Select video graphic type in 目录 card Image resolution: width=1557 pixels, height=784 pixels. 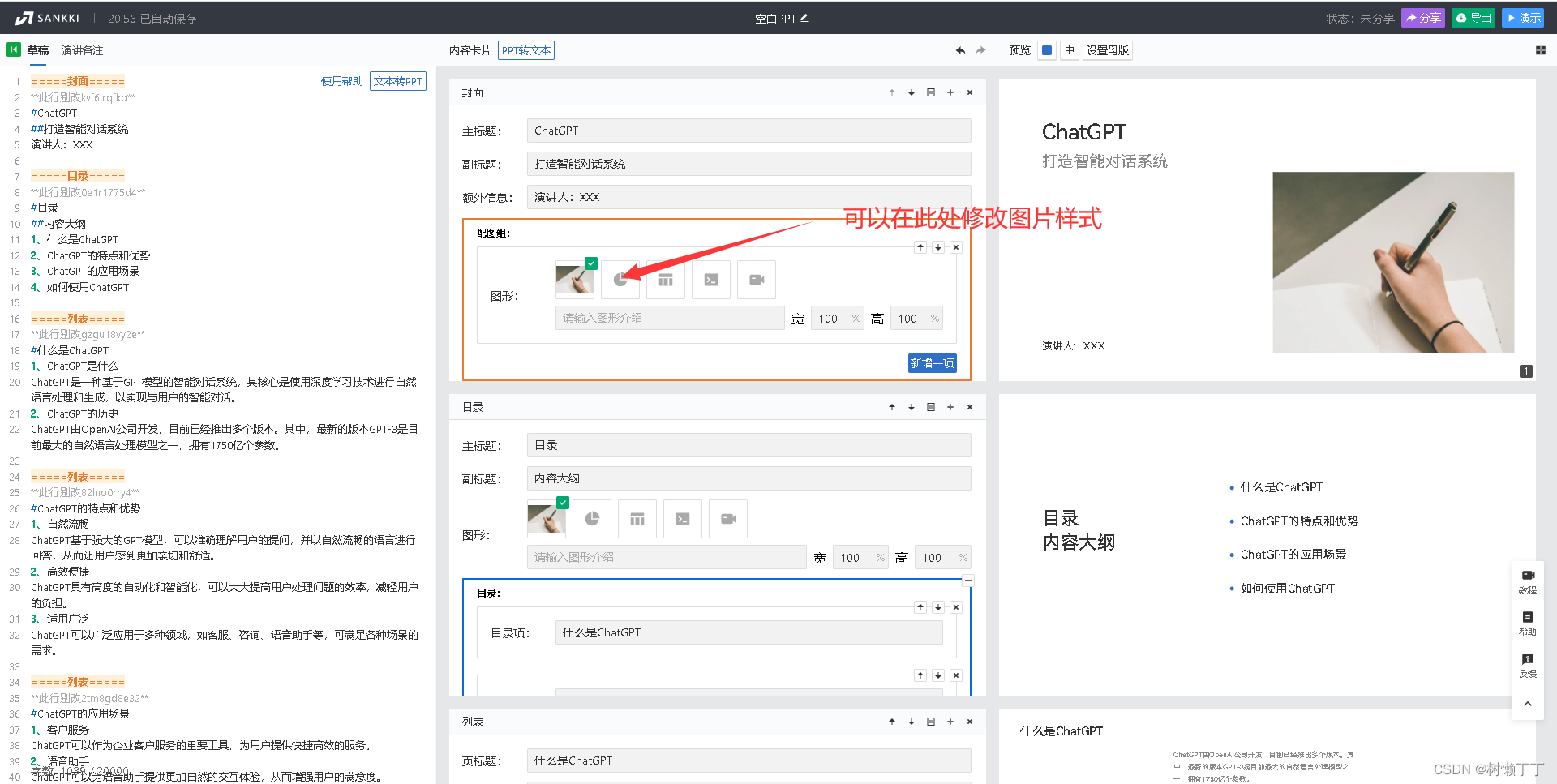point(728,519)
